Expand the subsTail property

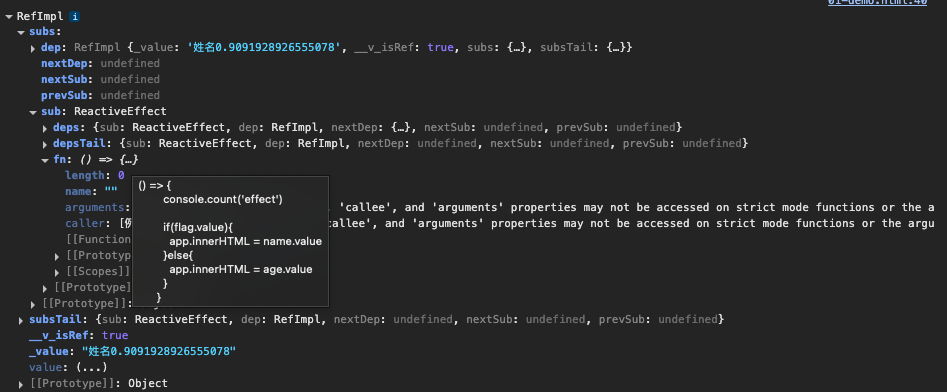21,320
